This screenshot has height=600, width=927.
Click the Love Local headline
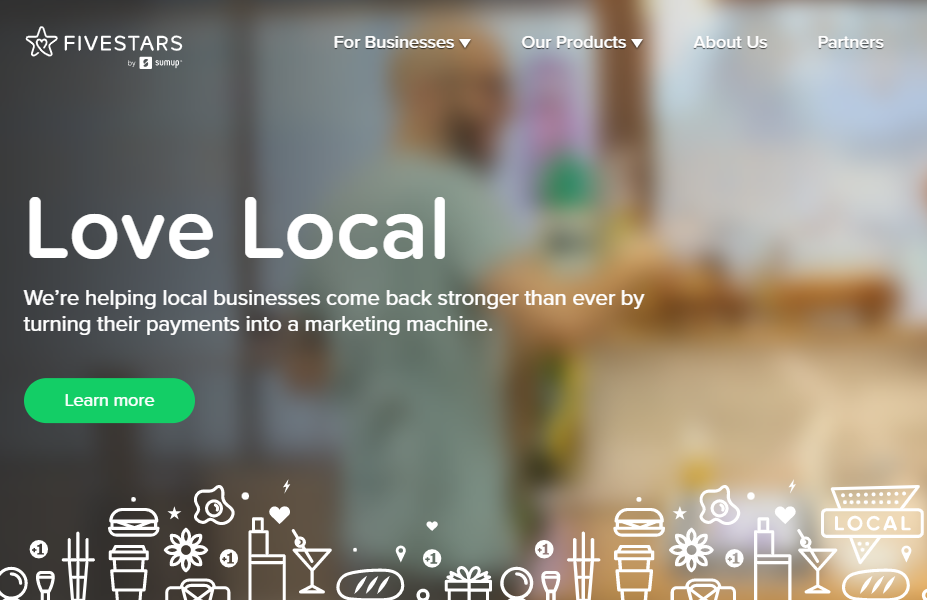pos(236,229)
